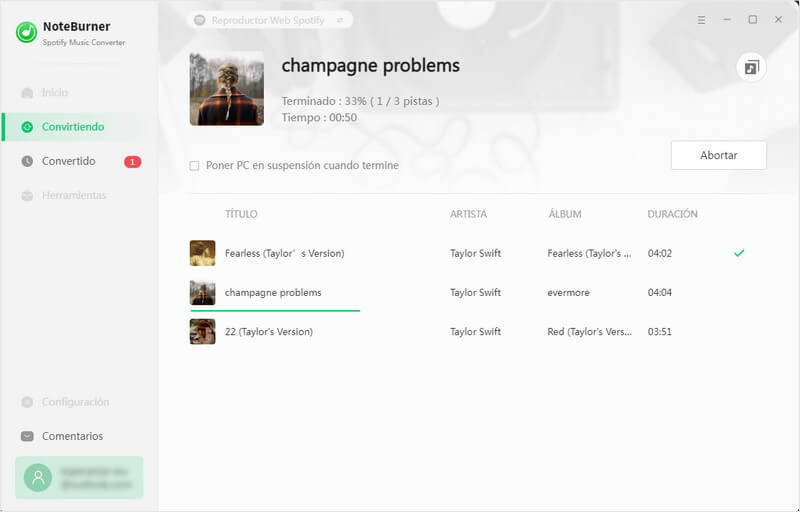Click the champagne problems heading
Screen dimensions: 800x512
pos(370,66)
